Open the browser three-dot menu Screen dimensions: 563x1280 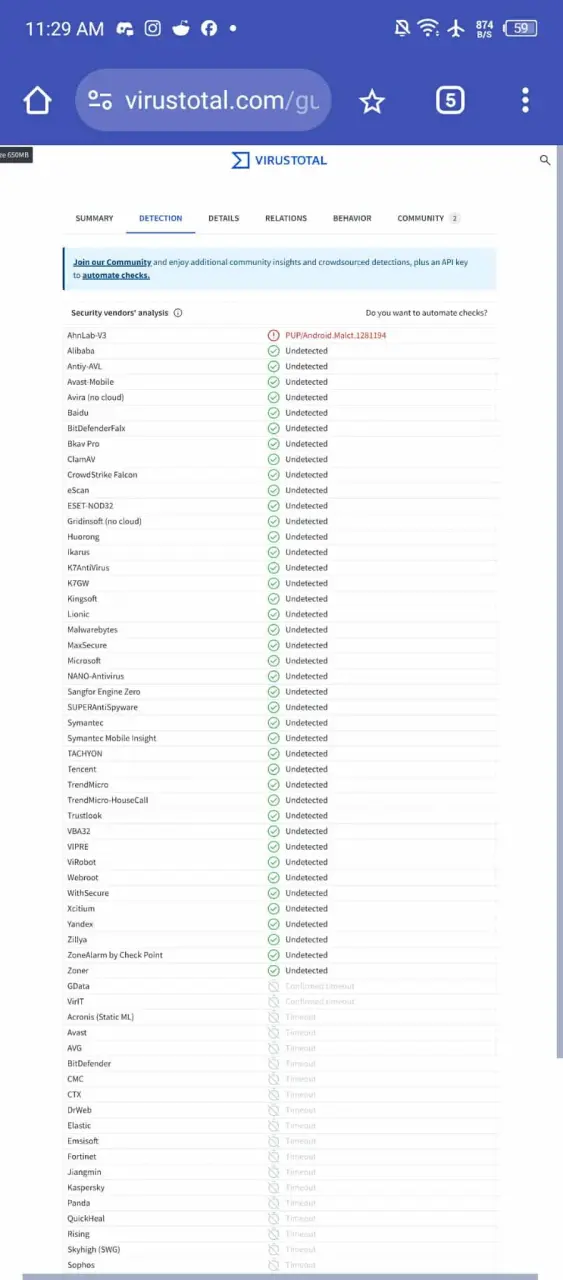[525, 100]
